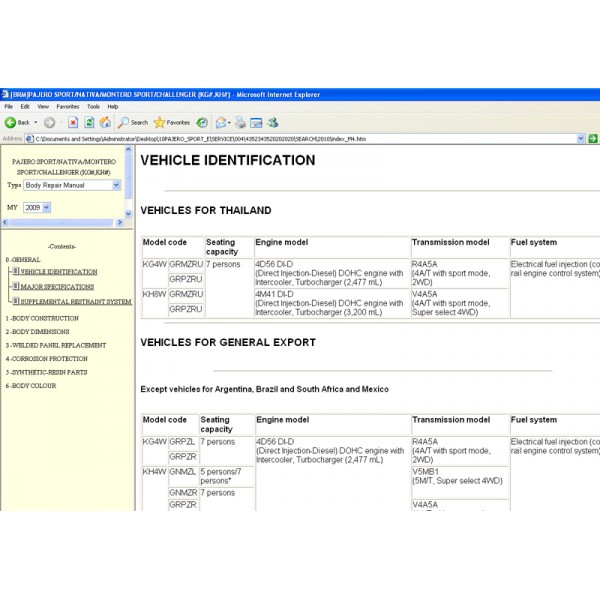Click the GRPZL model code cell

(x=183, y=443)
